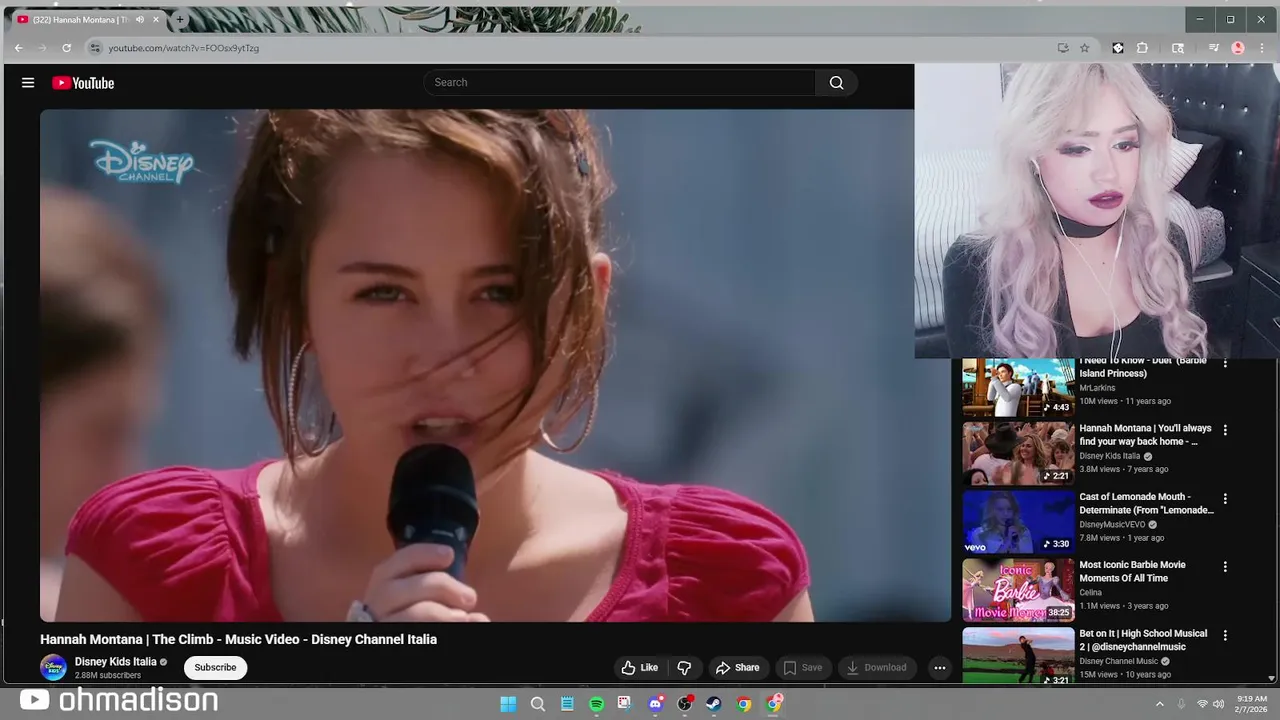Dislike the video with thumbs-down button
Image resolution: width=1280 pixels, height=720 pixels.
click(x=685, y=668)
